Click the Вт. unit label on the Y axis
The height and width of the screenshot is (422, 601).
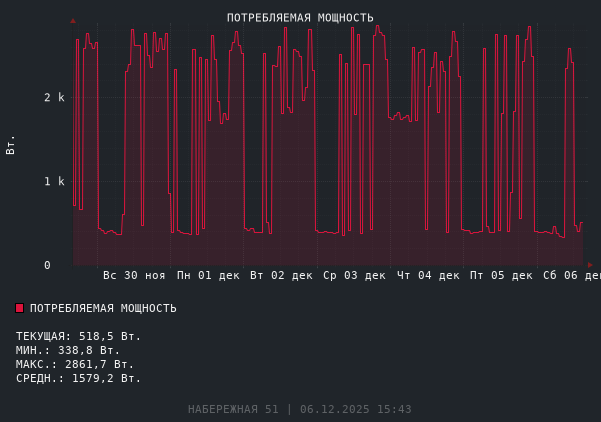(11, 144)
